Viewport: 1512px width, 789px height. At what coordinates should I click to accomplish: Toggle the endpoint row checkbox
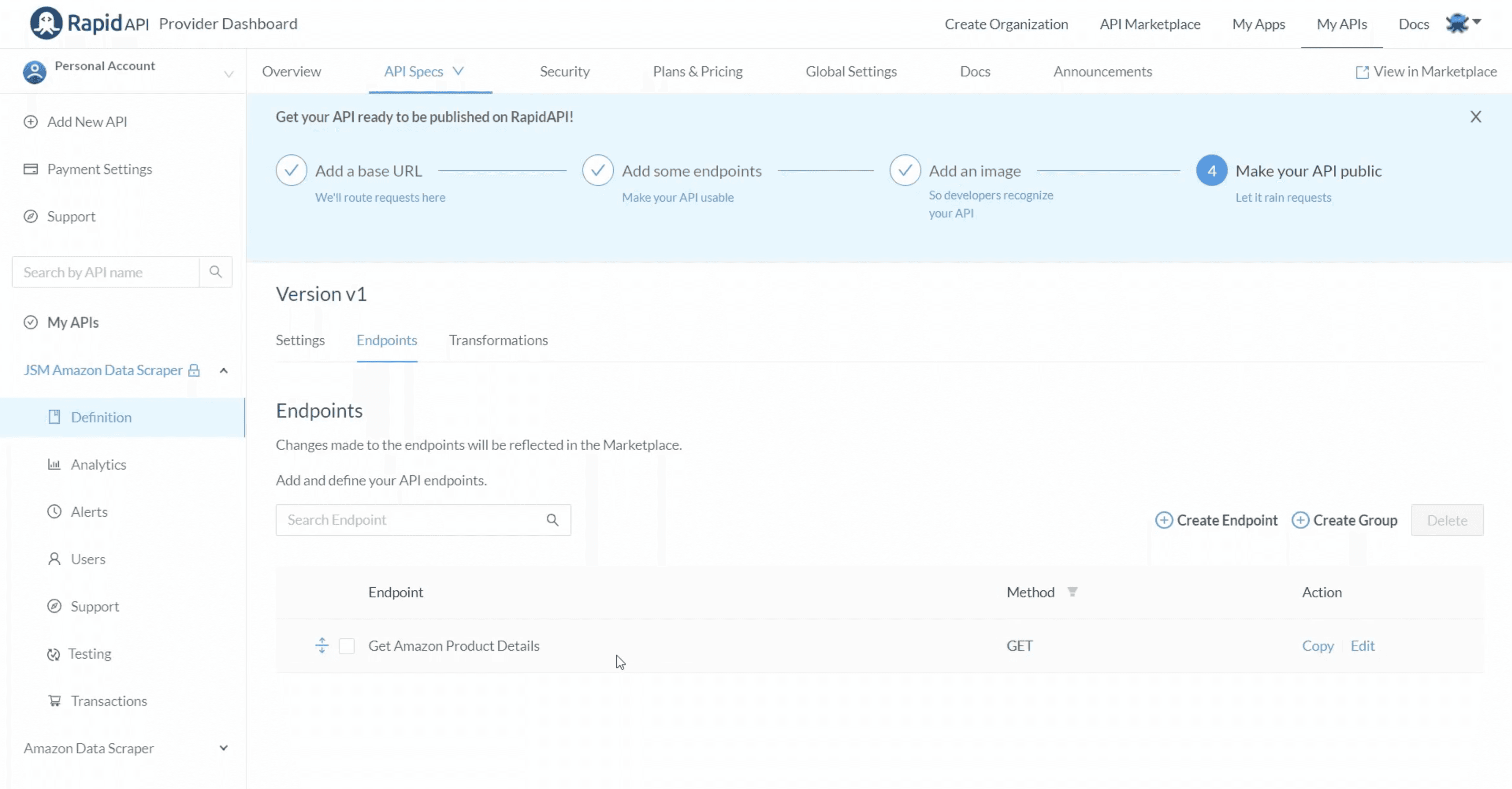point(347,645)
